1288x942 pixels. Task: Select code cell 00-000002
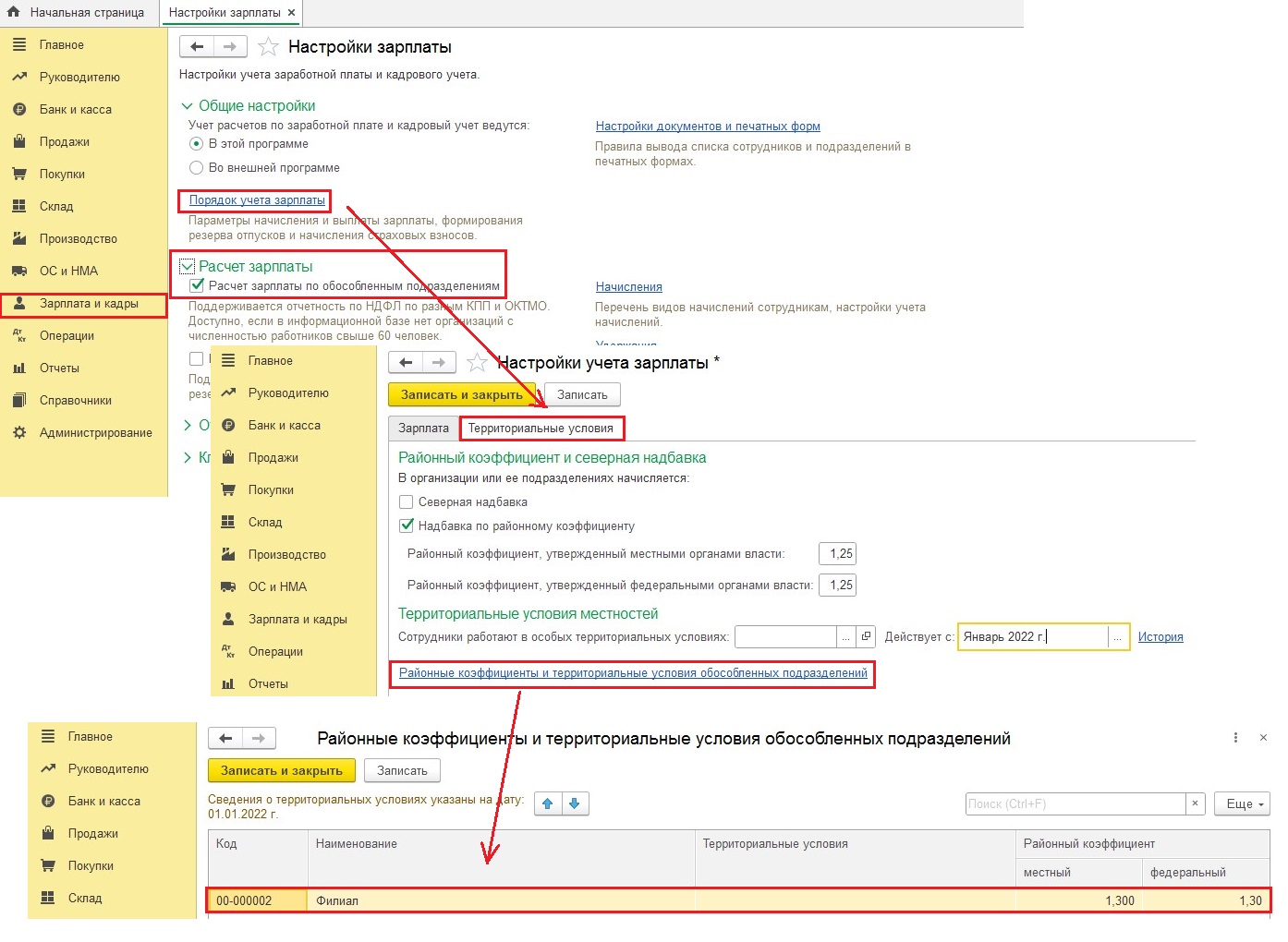258,900
